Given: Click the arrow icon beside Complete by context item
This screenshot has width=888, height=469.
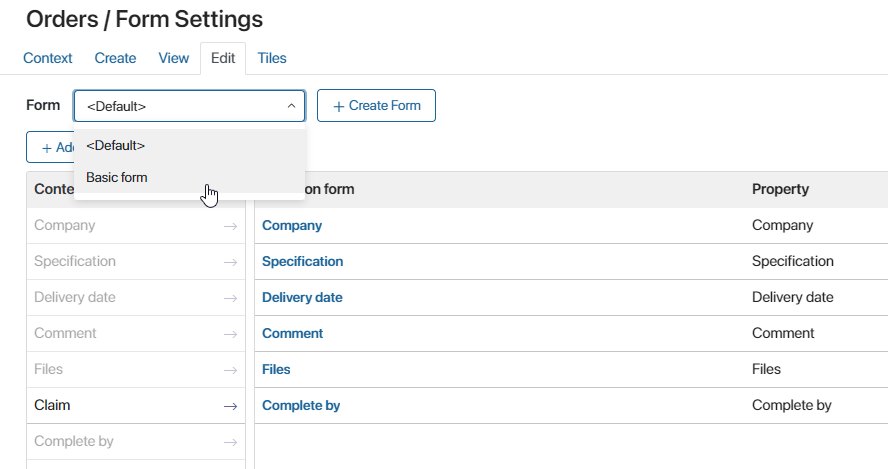Looking at the screenshot, I should point(230,442).
